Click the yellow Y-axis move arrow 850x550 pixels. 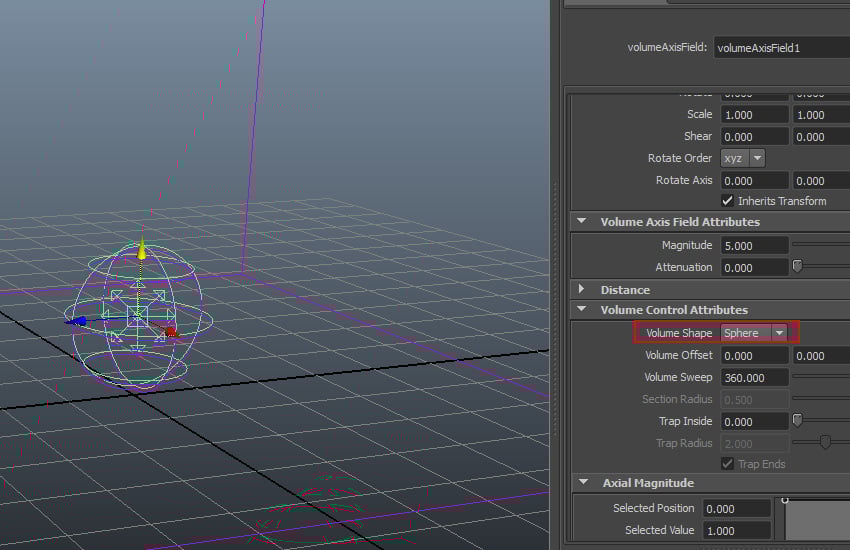tap(142, 250)
